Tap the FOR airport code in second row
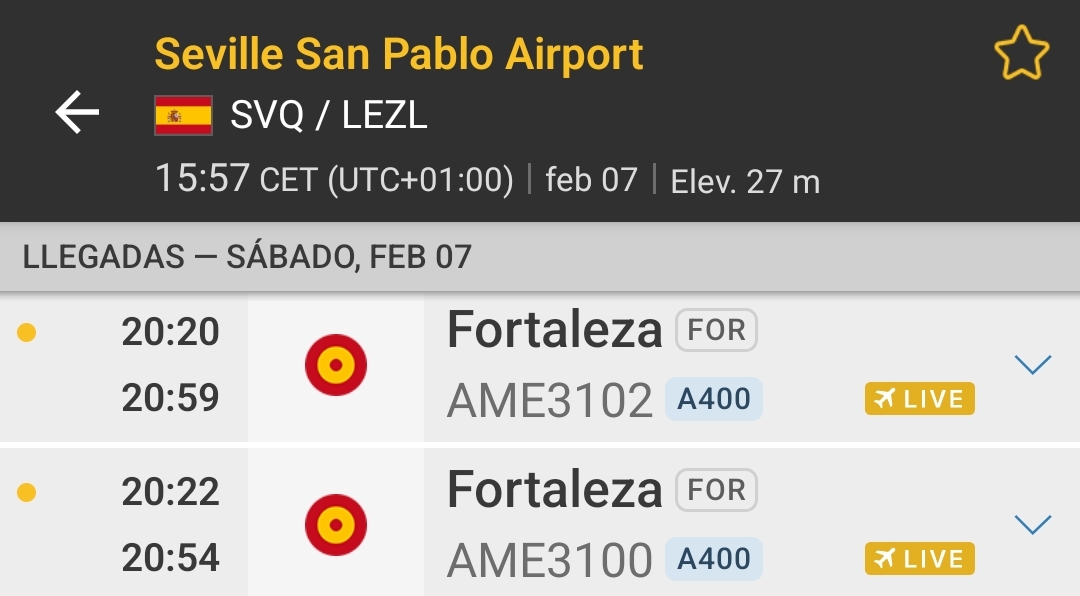Image resolution: width=1080 pixels, height=596 pixels. pyautogui.click(x=716, y=491)
